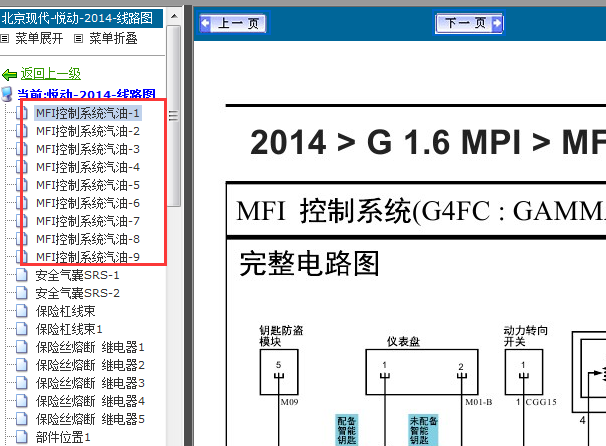Select MFI控制系统汽油-2 in the tree
This screenshot has height=446, width=606.
[87, 131]
